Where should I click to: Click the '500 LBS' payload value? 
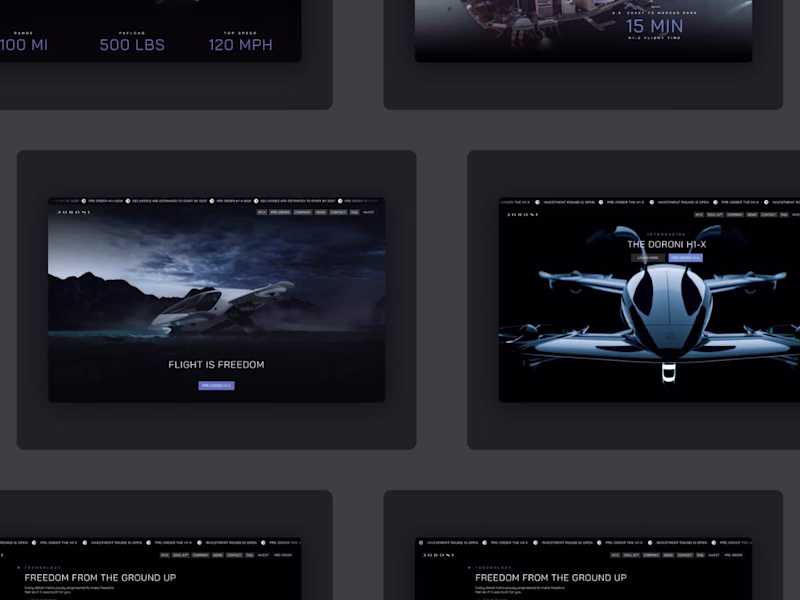(x=132, y=45)
